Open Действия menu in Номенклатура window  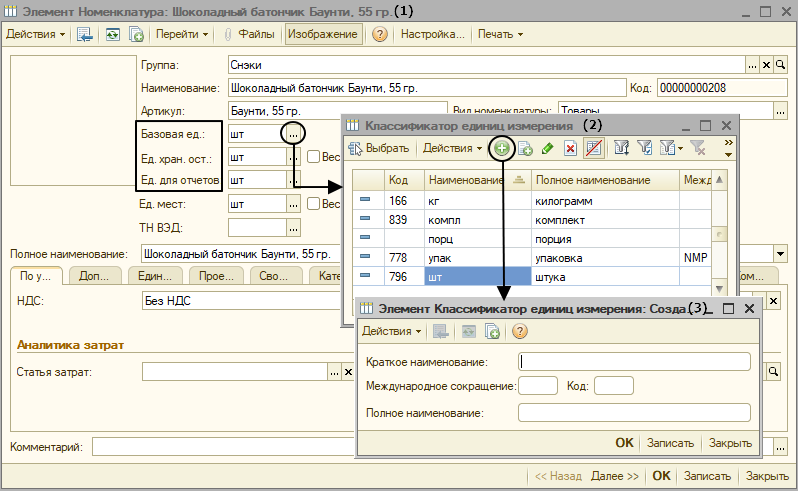[x=36, y=35]
